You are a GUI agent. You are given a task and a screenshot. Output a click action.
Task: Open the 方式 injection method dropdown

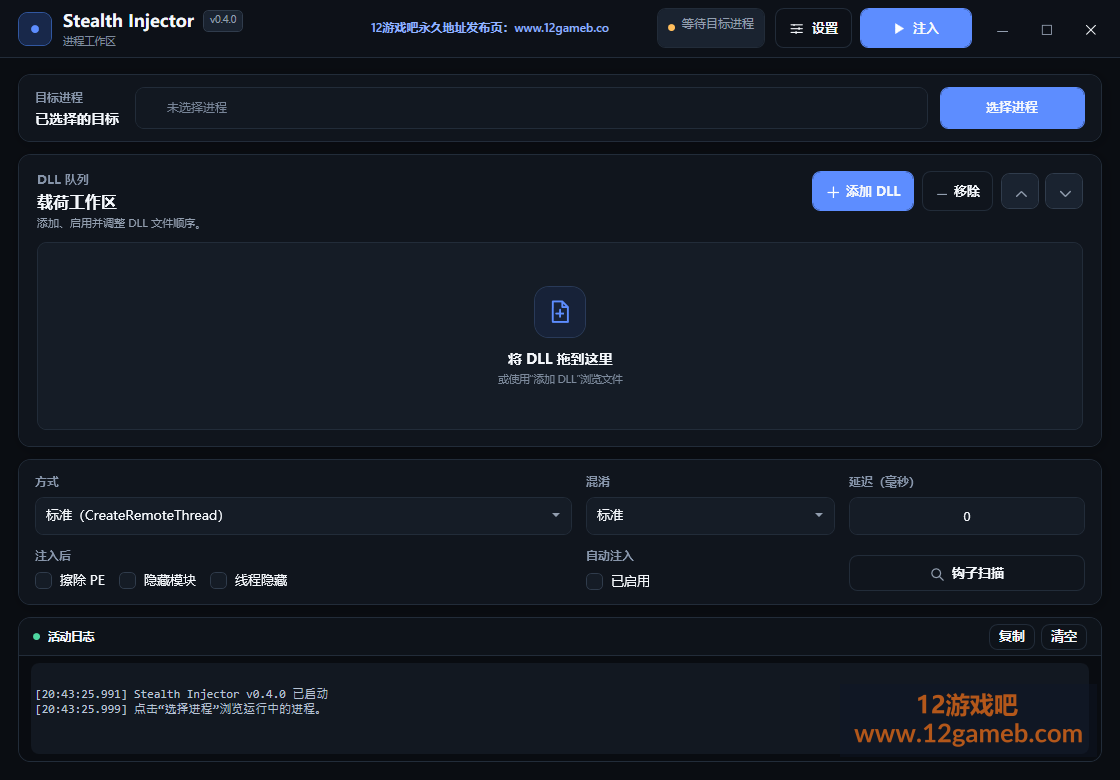pyautogui.click(x=303, y=516)
